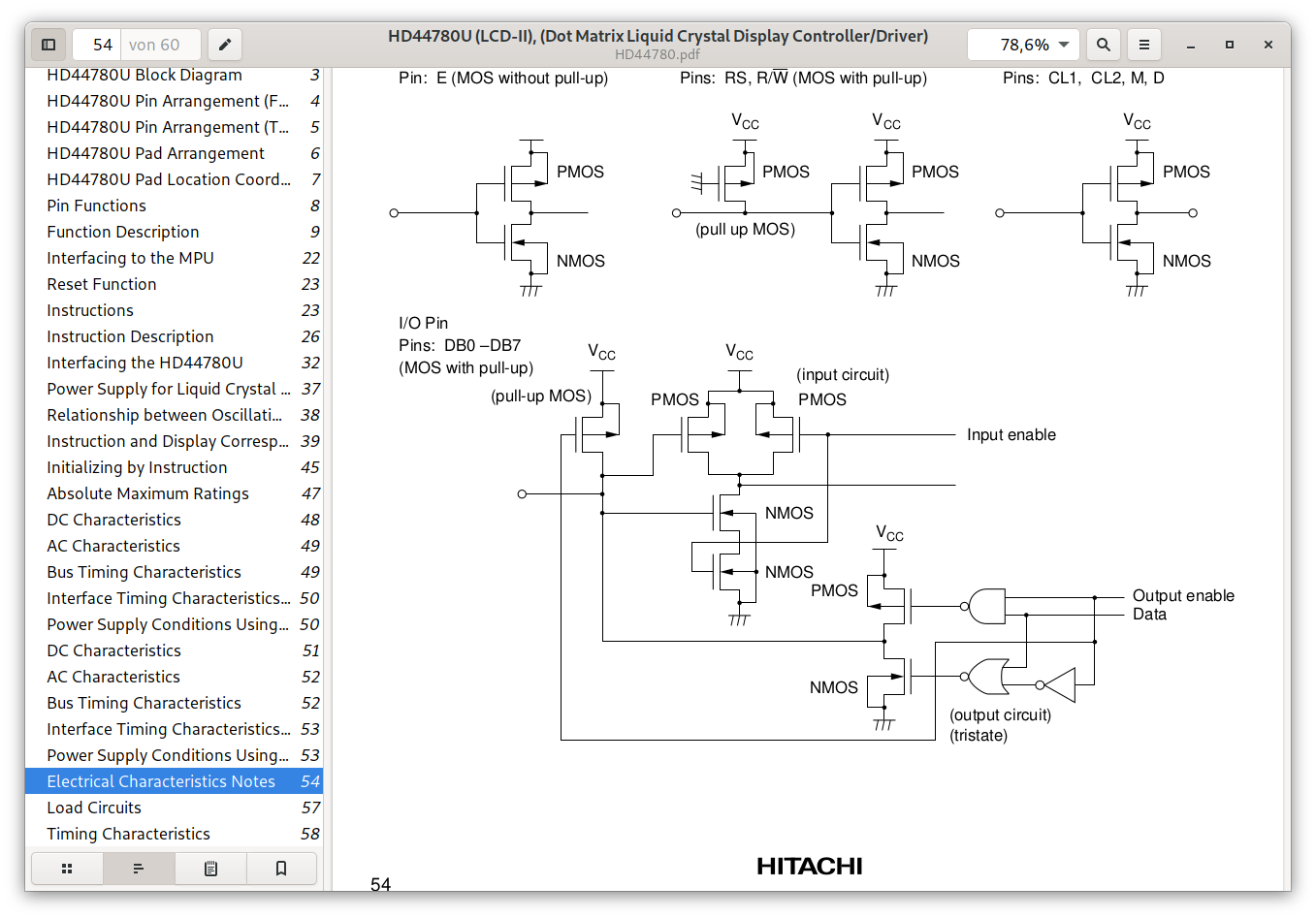Open Interface Timing Characteristics page 53

pyautogui.click(x=174, y=729)
